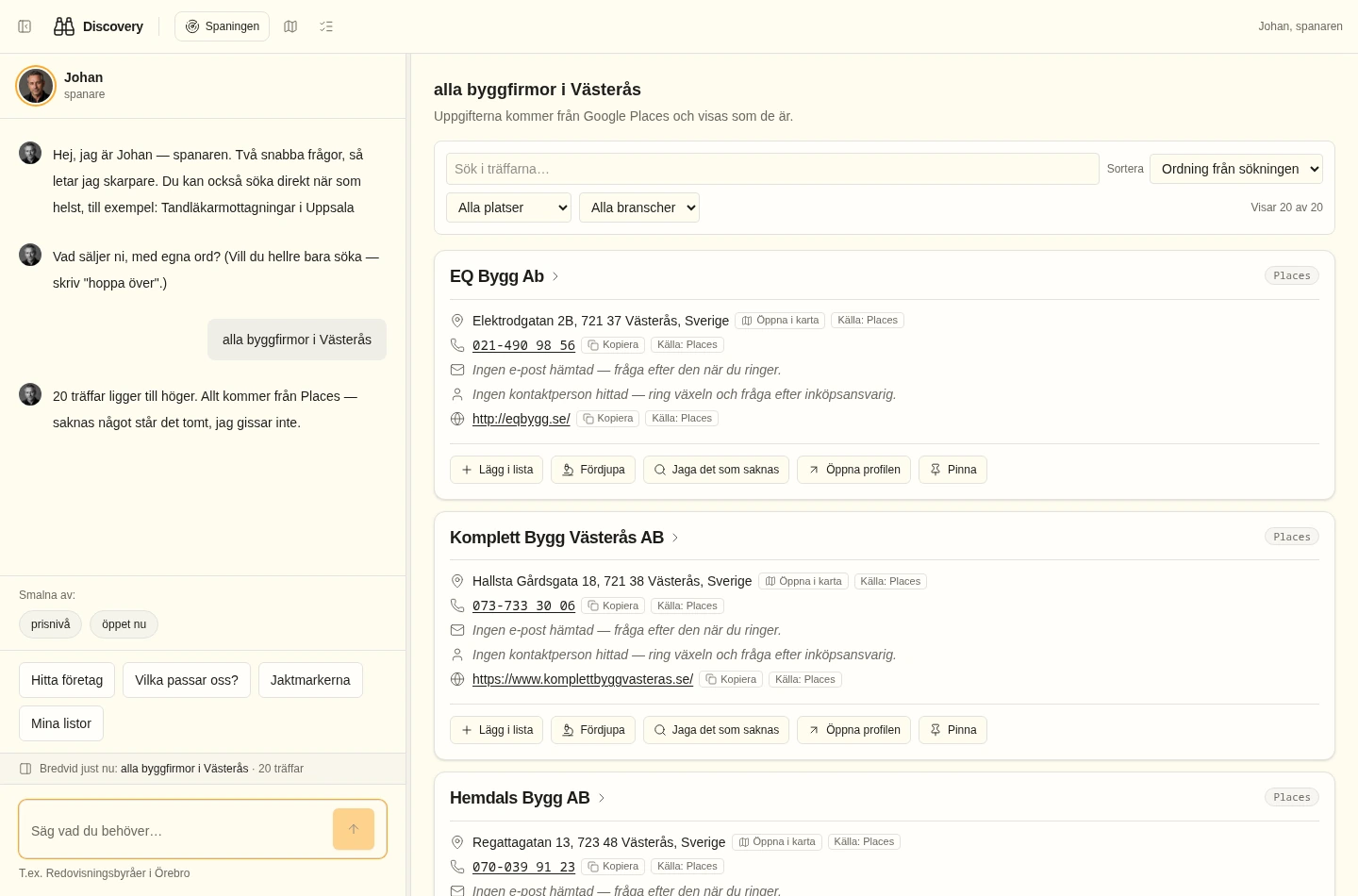1358x896 pixels.
Task: Open the Alla platser dropdown
Action: coord(509,207)
